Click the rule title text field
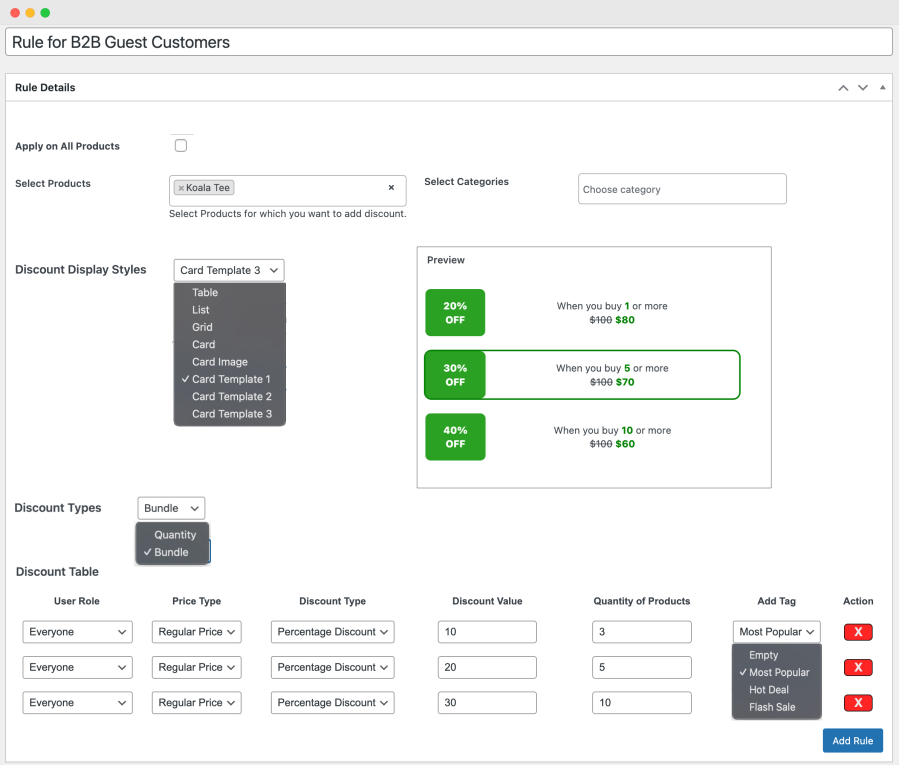The height and width of the screenshot is (765, 899). coord(449,43)
